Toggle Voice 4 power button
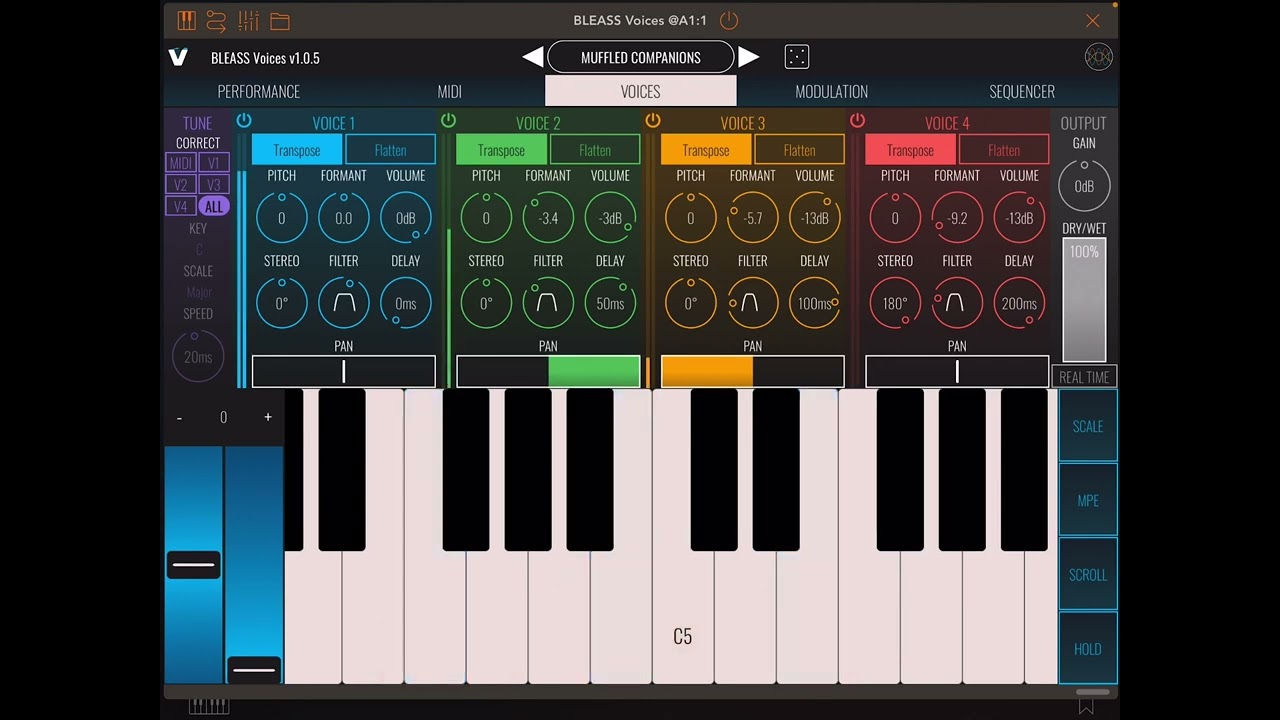The width and height of the screenshot is (1280, 720). coord(857,121)
